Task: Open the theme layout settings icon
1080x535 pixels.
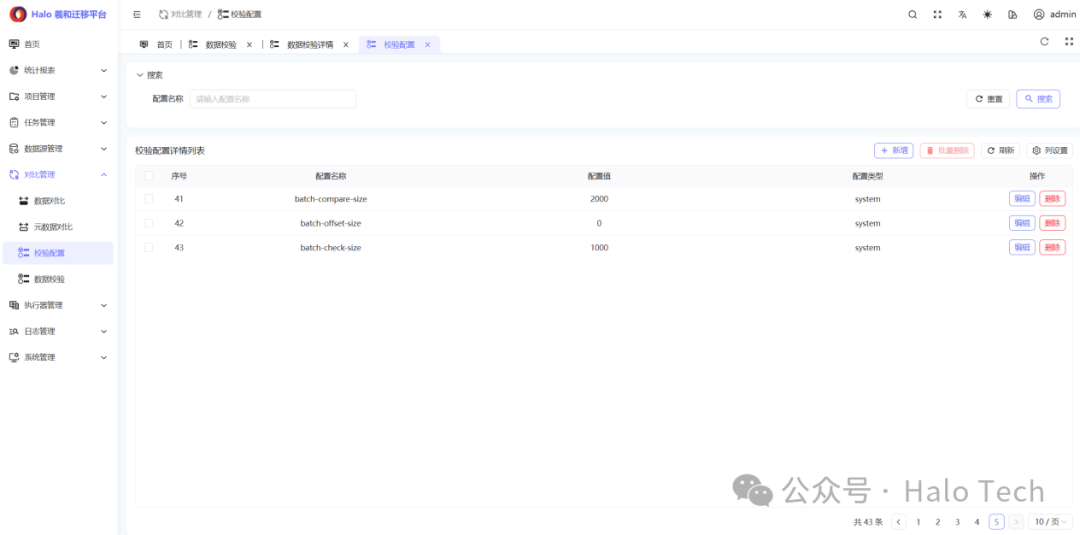Action: pyautogui.click(x=1012, y=14)
